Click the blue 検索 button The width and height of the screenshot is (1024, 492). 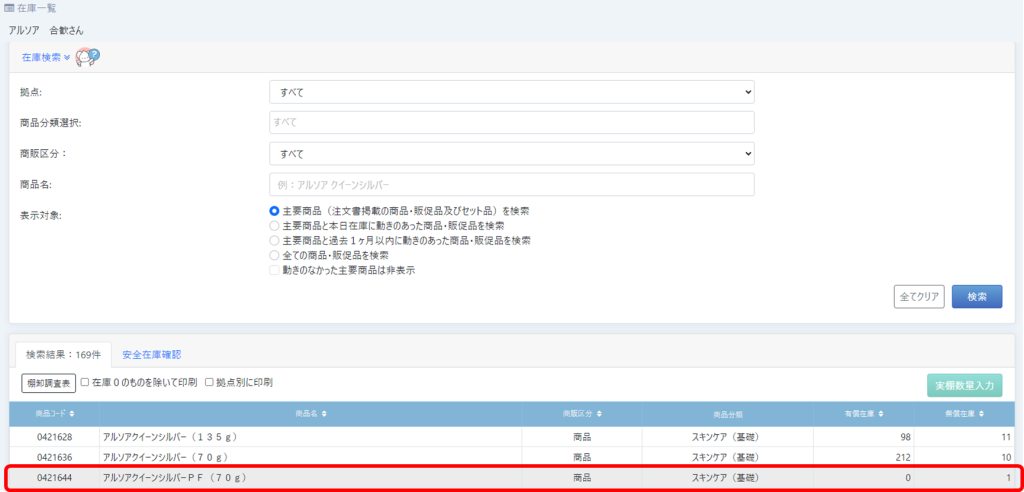pyautogui.click(x=977, y=297)
